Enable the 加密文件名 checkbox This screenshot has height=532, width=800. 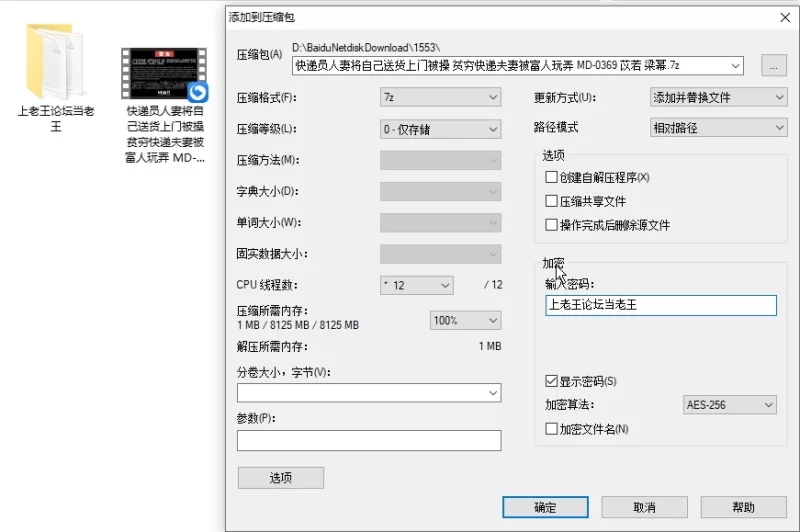[551, 429]
